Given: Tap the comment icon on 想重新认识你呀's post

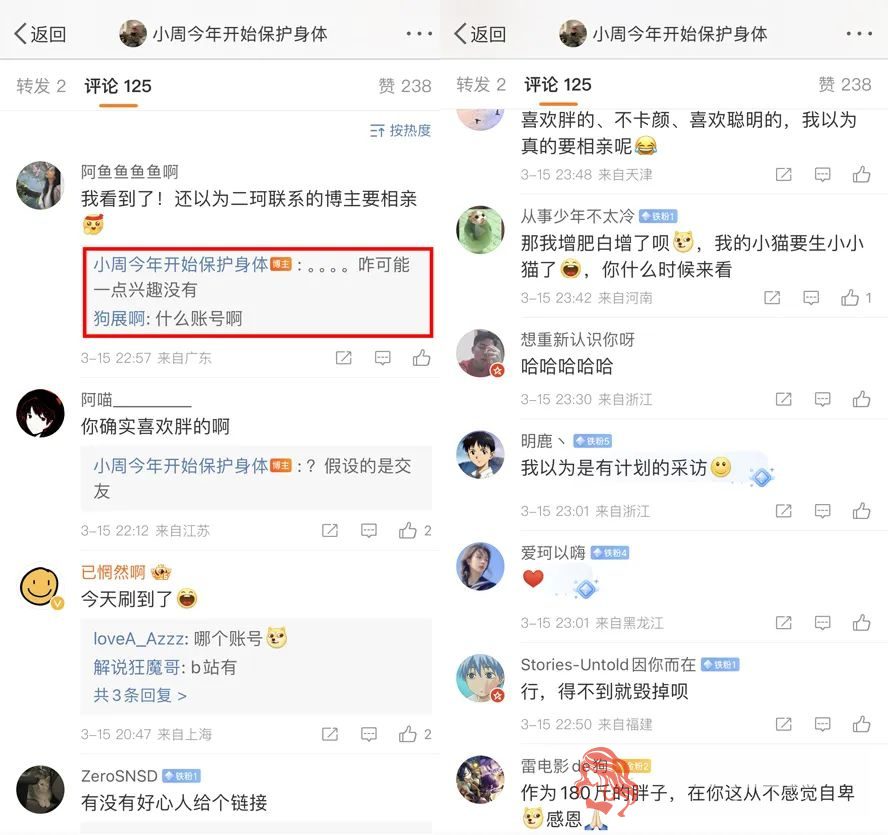Looking at the screenshot, I should [822, 399].
